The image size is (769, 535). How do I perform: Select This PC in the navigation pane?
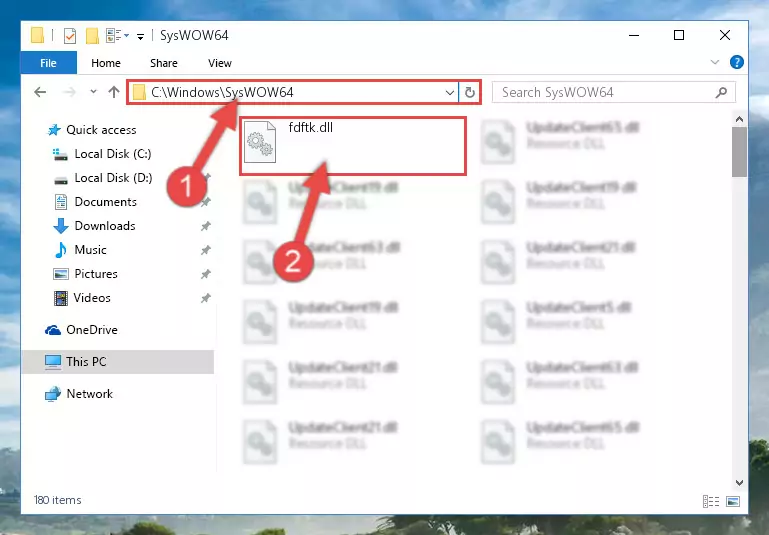86,362
